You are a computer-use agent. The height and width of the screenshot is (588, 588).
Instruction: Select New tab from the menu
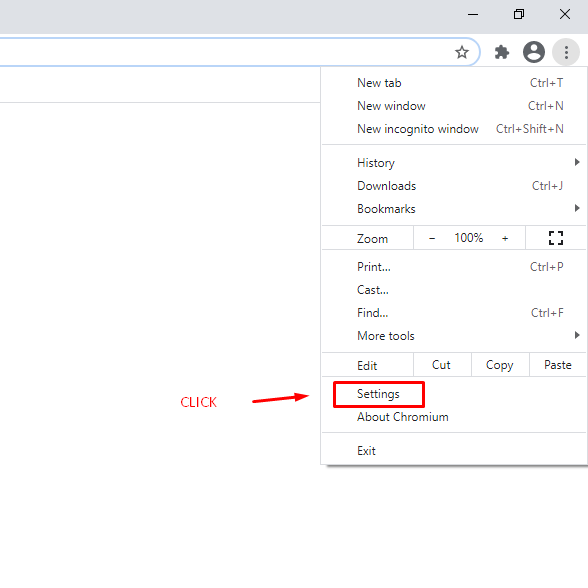tap(454, 83)
